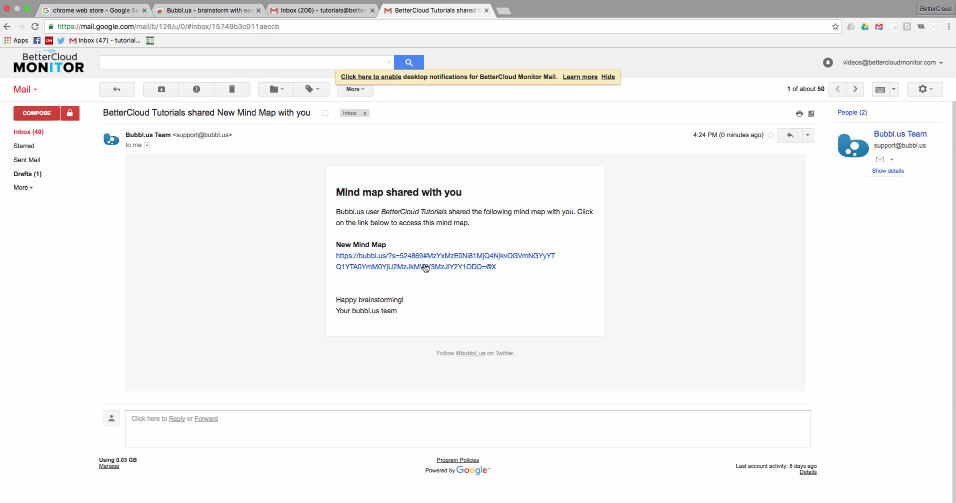
Task: Click the email envelope icon in contact card
Action: tap(880, 159)
